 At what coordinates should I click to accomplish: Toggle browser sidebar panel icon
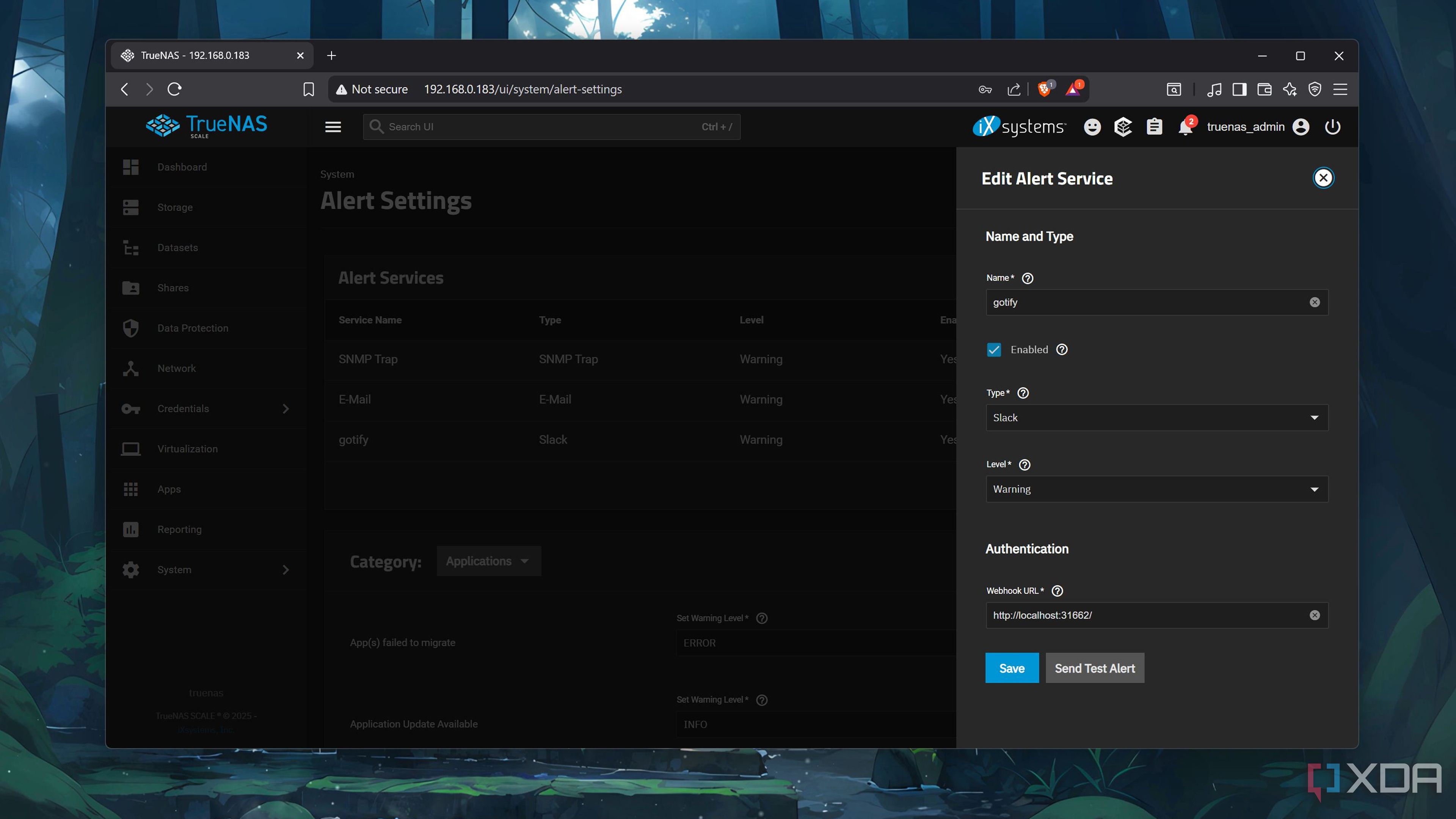point(1239,89)
